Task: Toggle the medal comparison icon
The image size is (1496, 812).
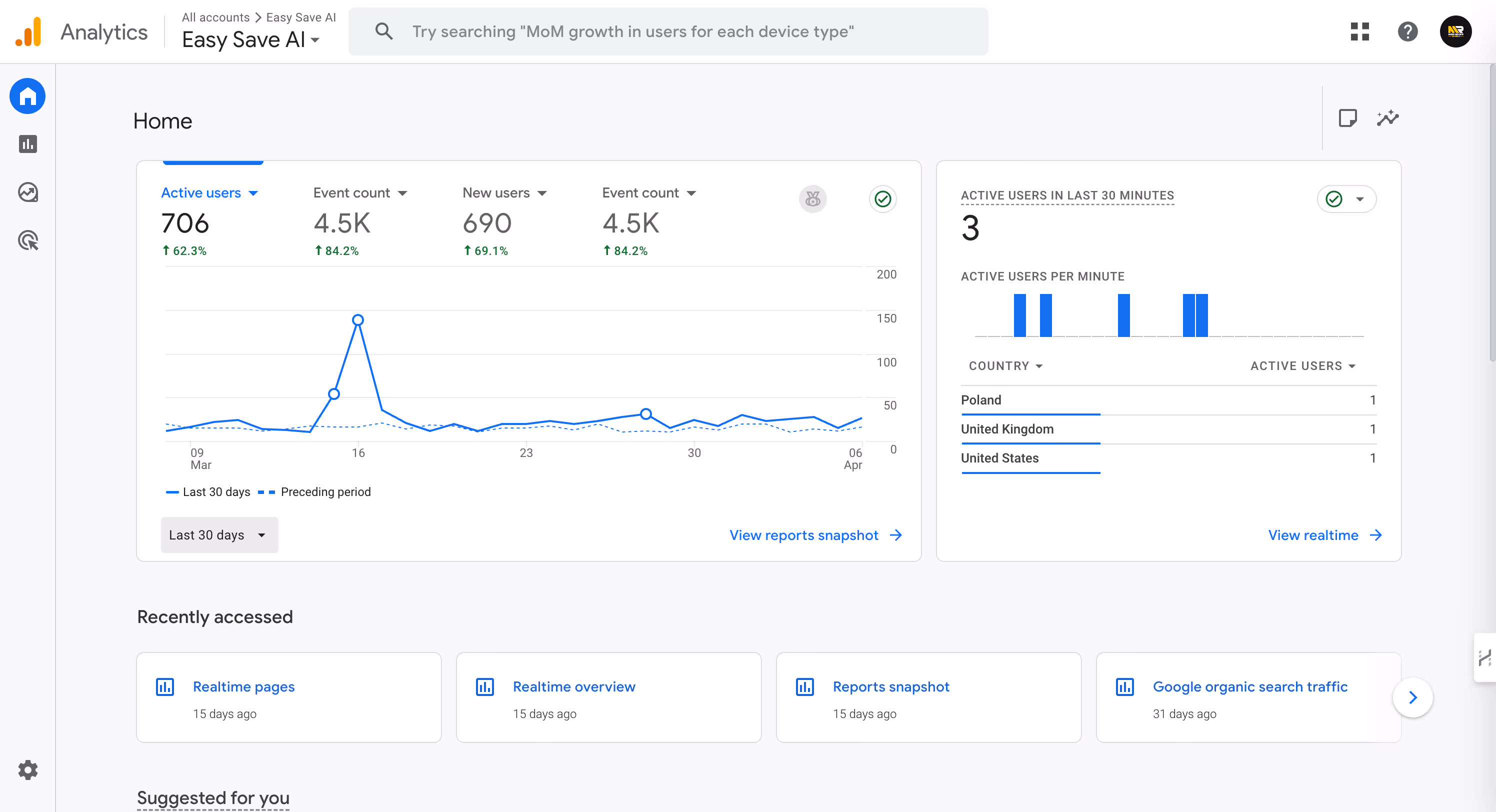Action: pyautogui.click(x=812, y=199)
